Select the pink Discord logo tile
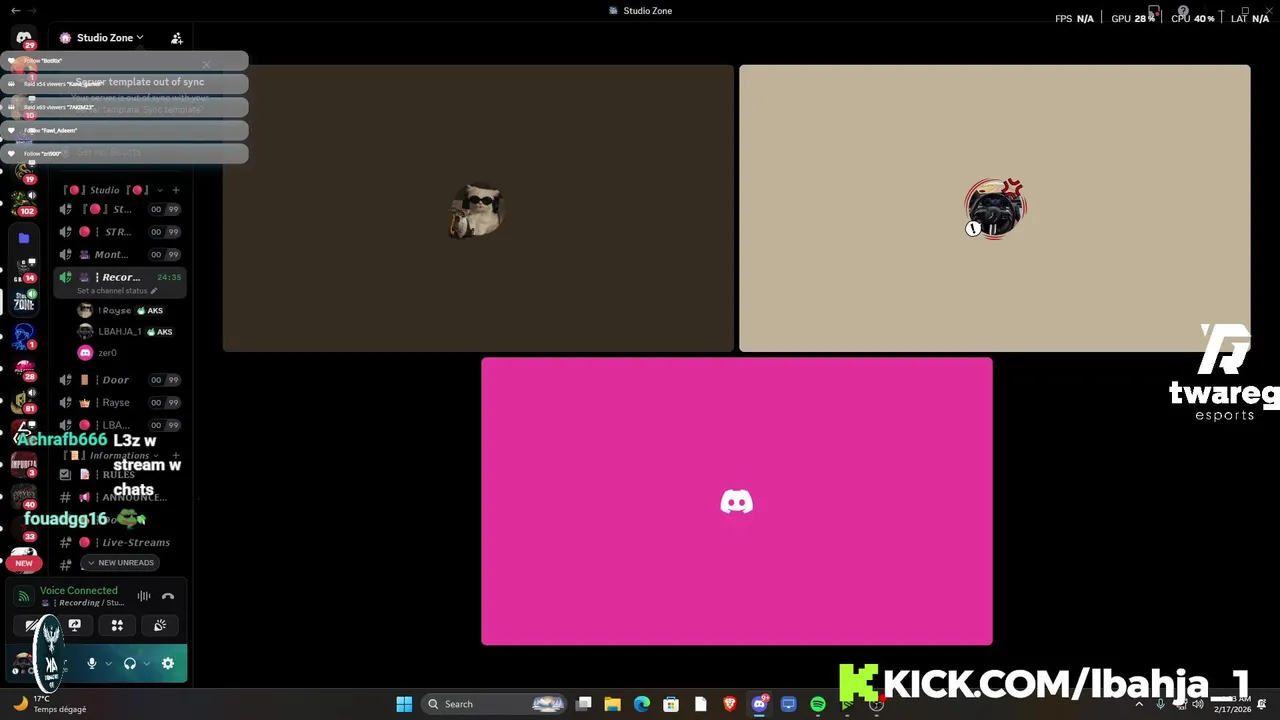 (x=737, y=501)
